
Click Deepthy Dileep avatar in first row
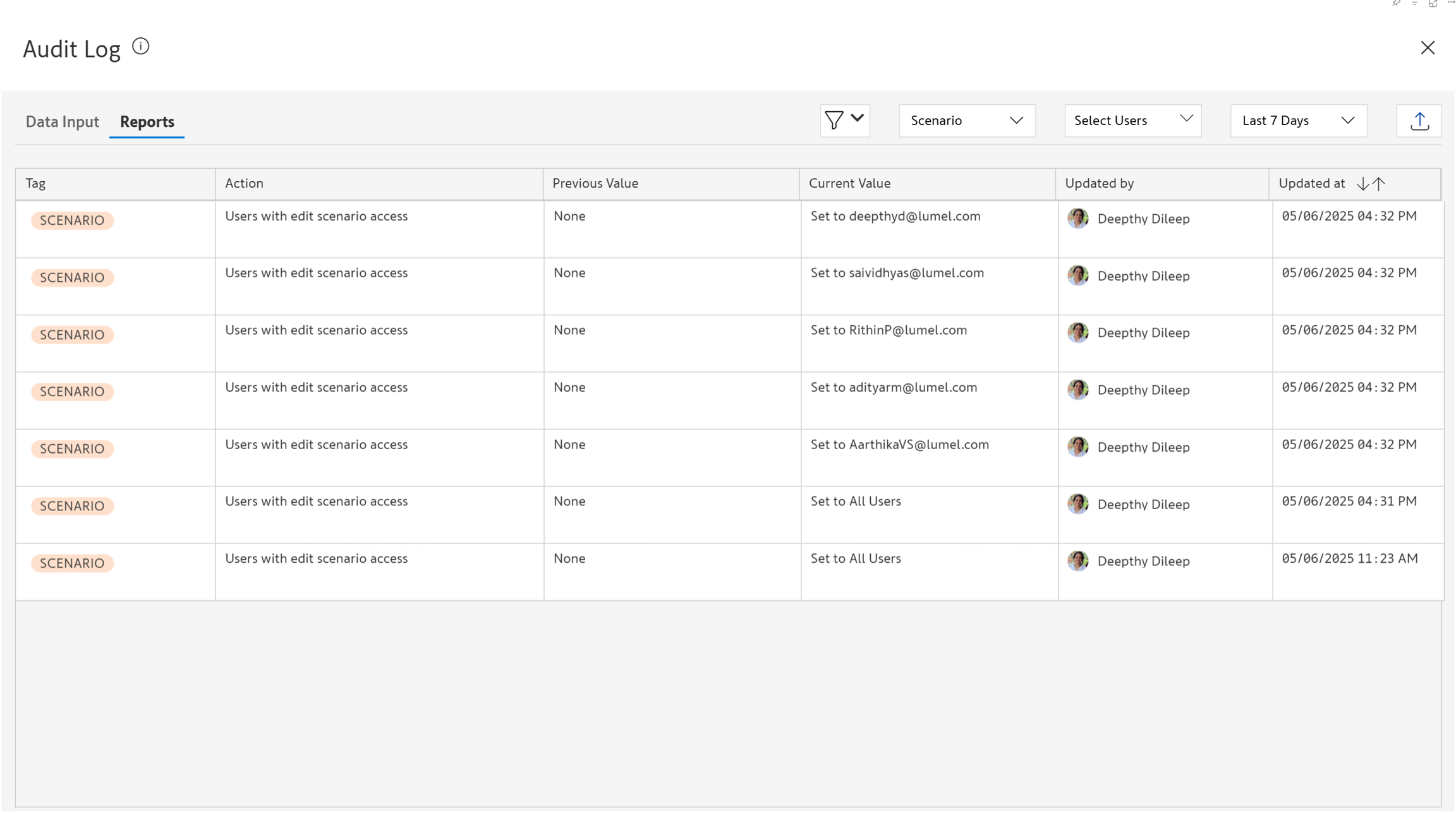coord(1077,219)
